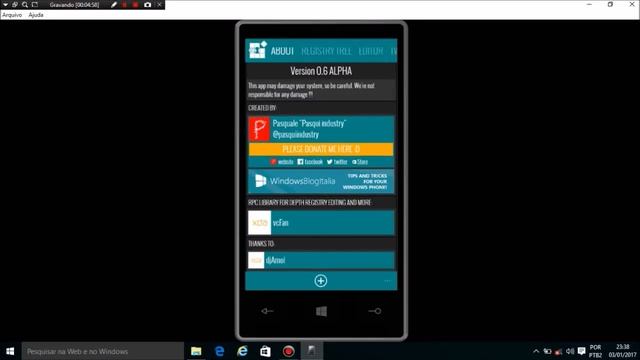This screenshot has width=640, height=360.
Task: Open the red recorder app taskbar icon
Action: point(289,351)
